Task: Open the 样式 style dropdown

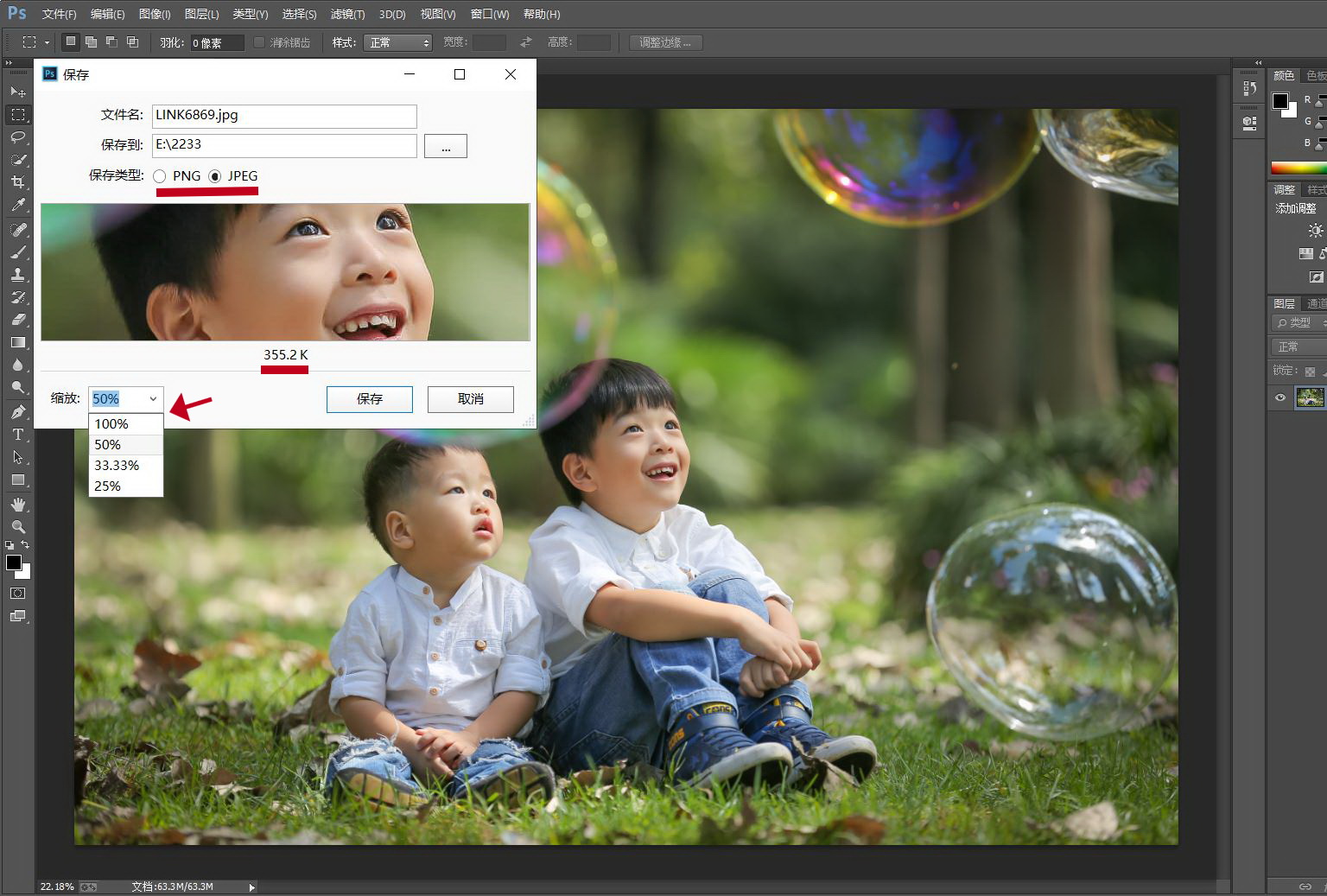Action: [398, 42]
